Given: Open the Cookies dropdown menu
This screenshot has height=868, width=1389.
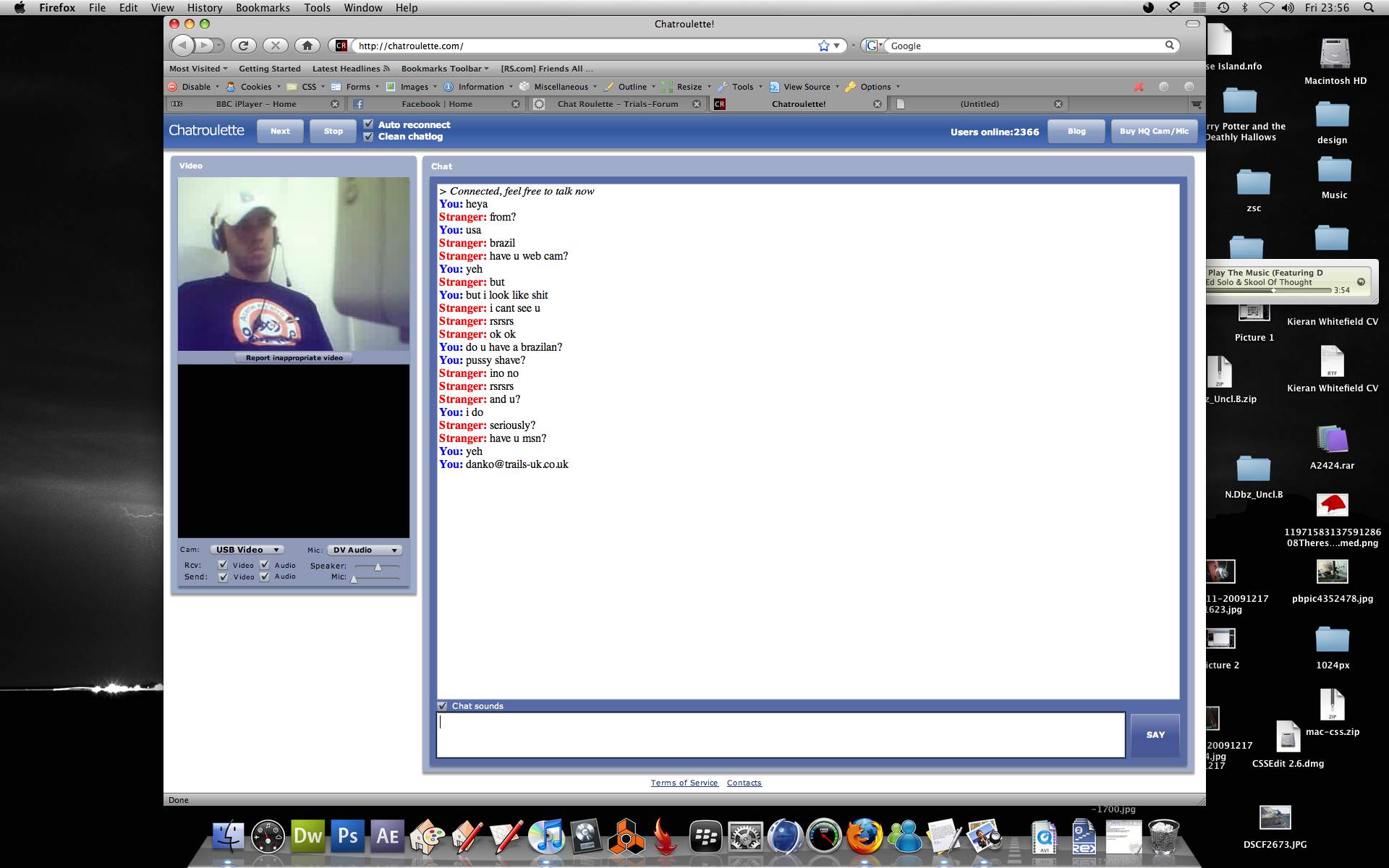Looking at the screenshot, I should coord(253,87).
